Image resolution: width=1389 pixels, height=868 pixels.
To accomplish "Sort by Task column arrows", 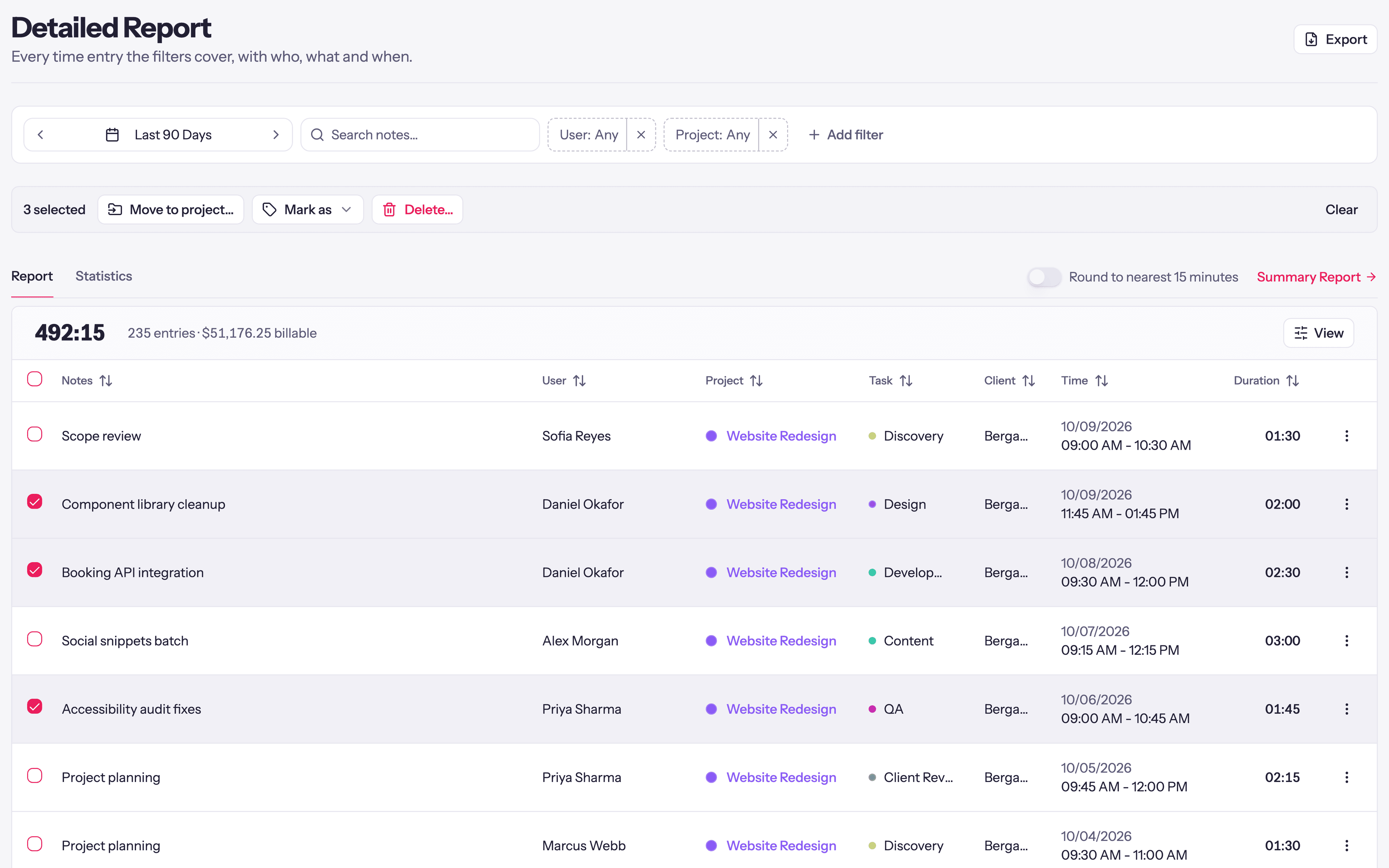I will pyautogui.click(x=906, y=381).
